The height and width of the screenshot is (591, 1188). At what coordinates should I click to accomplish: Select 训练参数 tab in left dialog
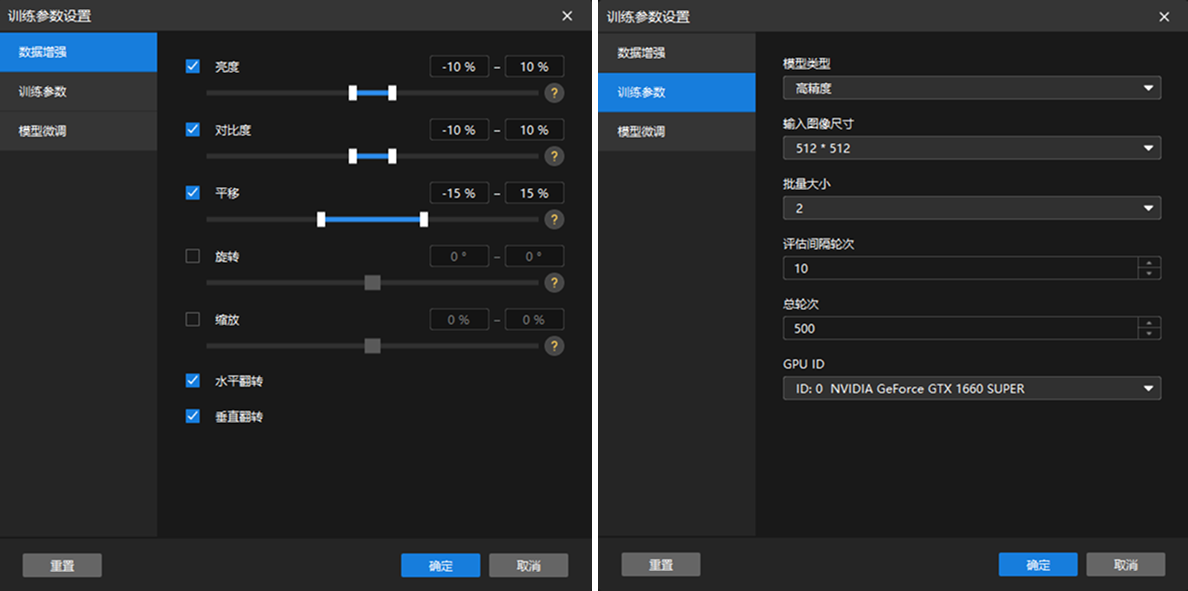pyautogui.click(x=79, y=92)
